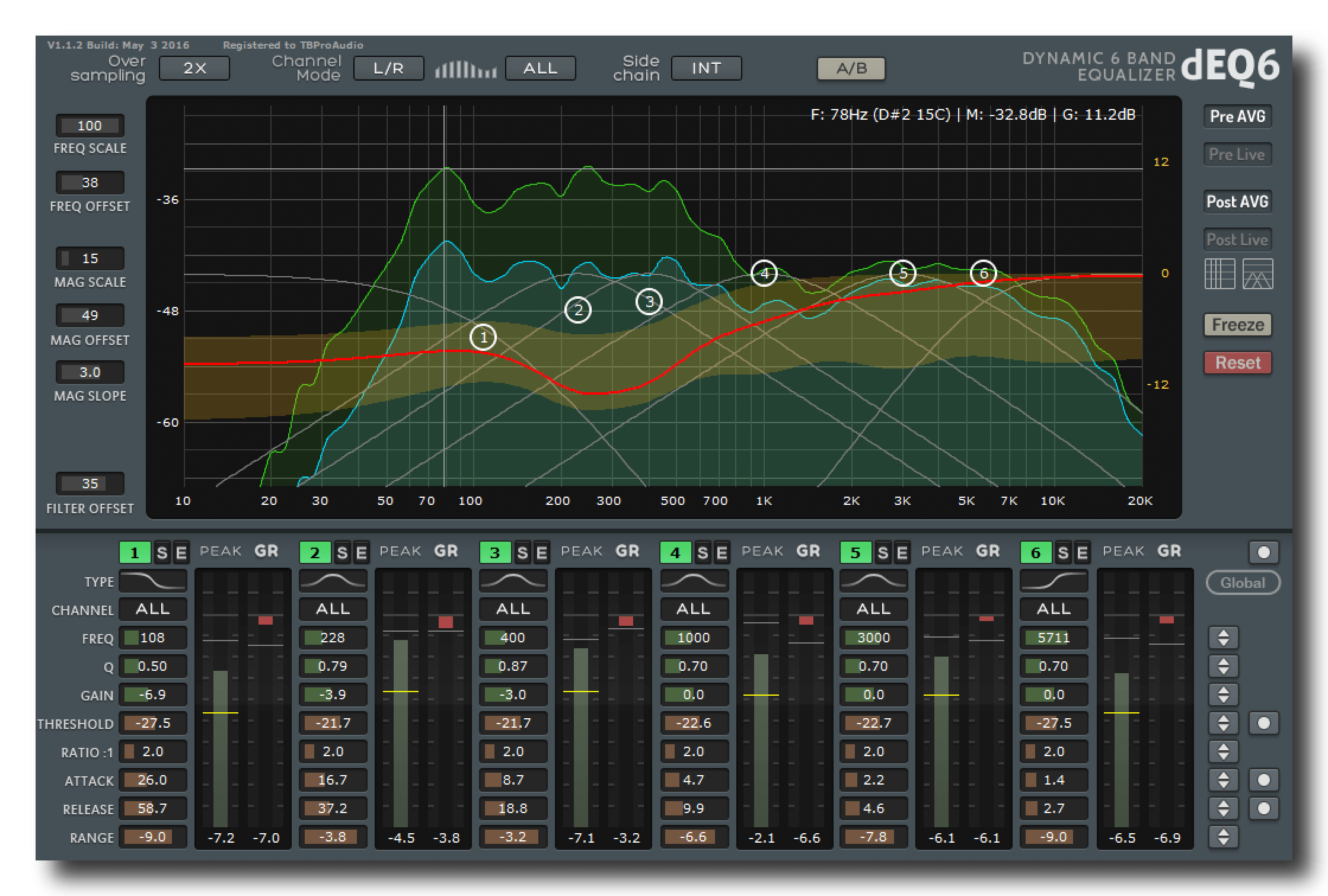Enable Pre Live spectrum display

click(1237, 155)
